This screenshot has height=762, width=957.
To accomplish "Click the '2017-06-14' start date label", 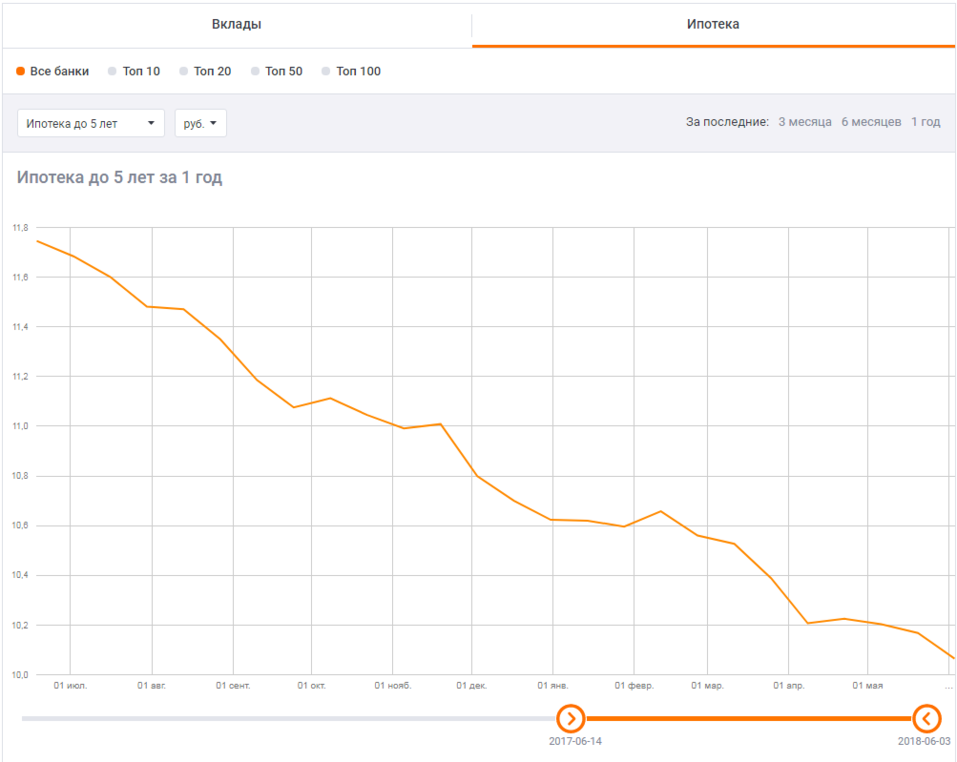I will coord(575,742).
